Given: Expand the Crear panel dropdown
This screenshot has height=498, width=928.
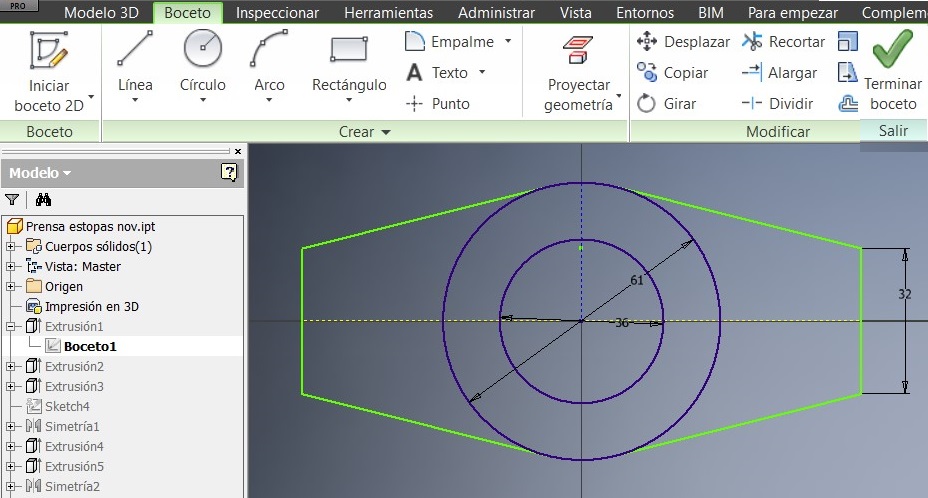Looking at the screenshot, I should click(386, 132).
